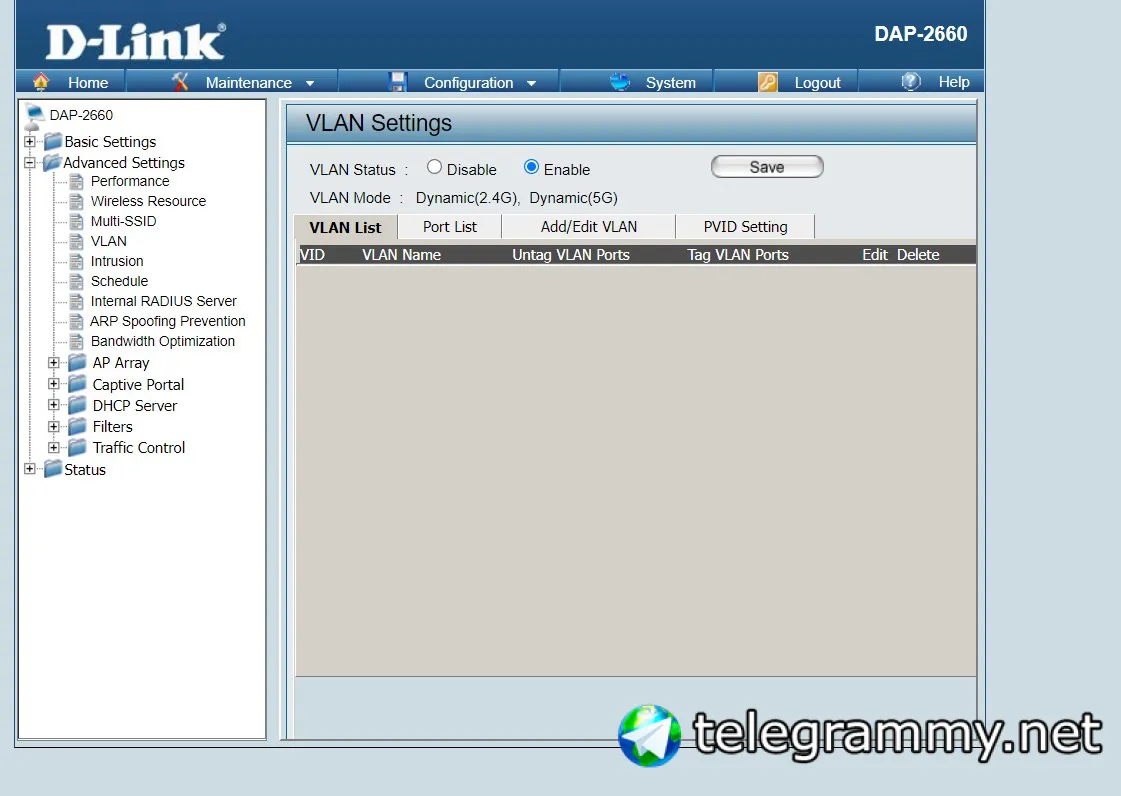Viewport: 1121px width, 796px height.
Task: Click the Untag VLAN Ports column header
Action: 571,255
